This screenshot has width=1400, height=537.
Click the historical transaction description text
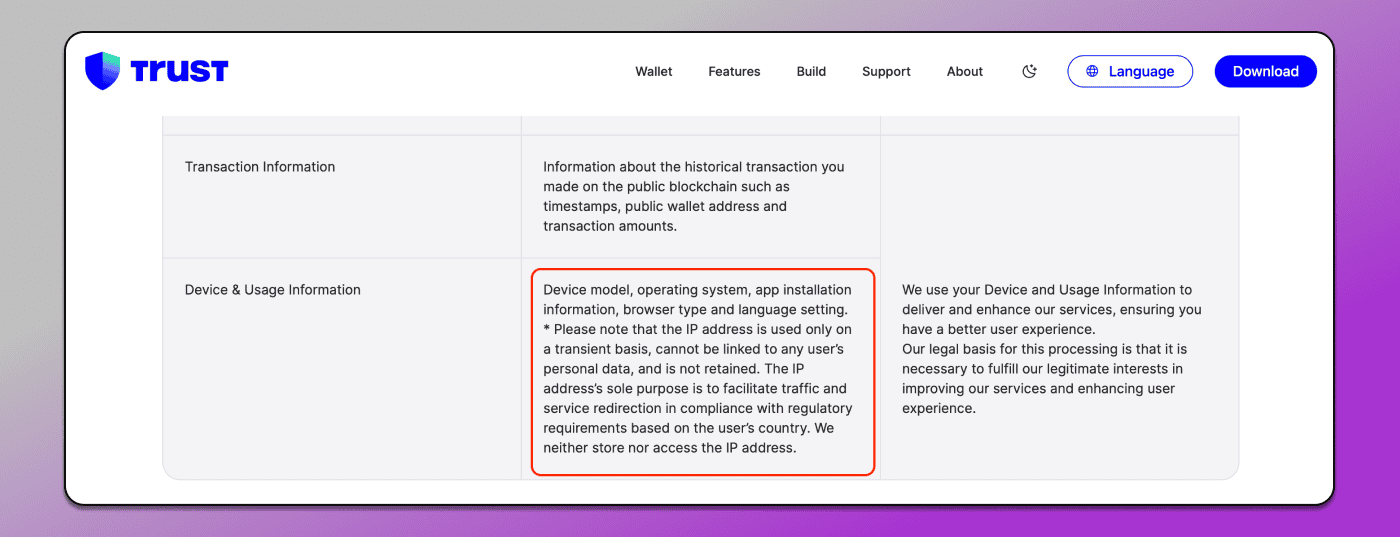694,196
